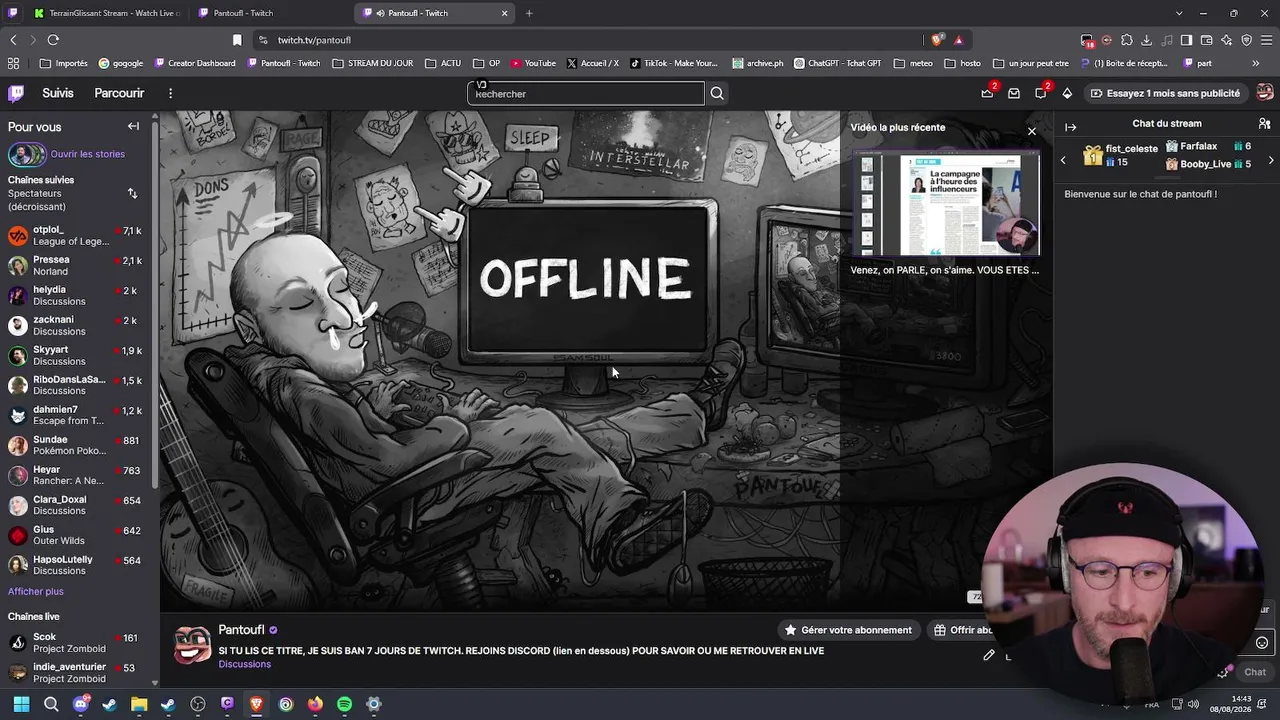Click the Bits diamond icon
Screen dimensions: 1280x720
1067,93
